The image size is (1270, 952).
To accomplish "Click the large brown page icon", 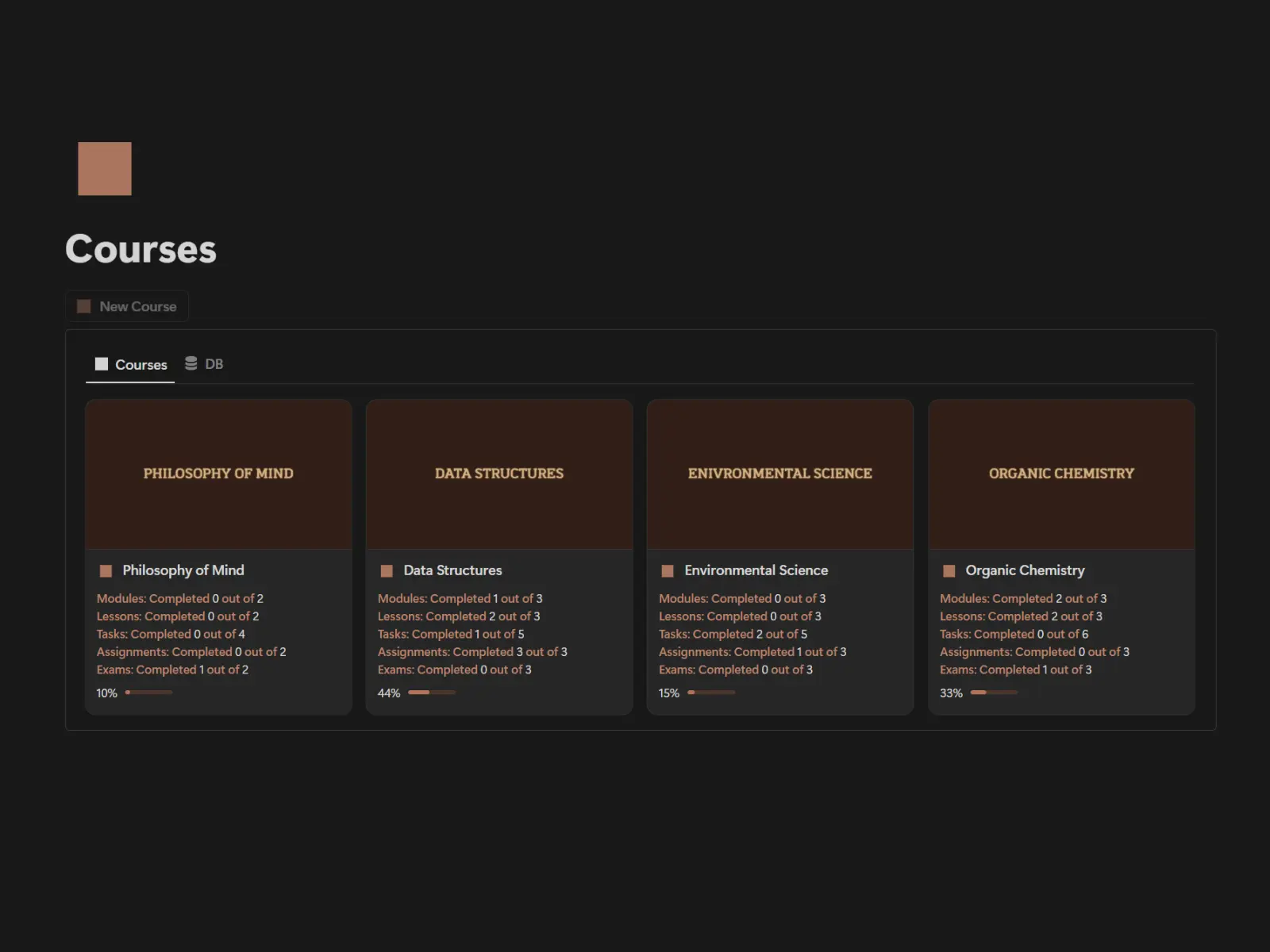I will [x=104, y=169].
